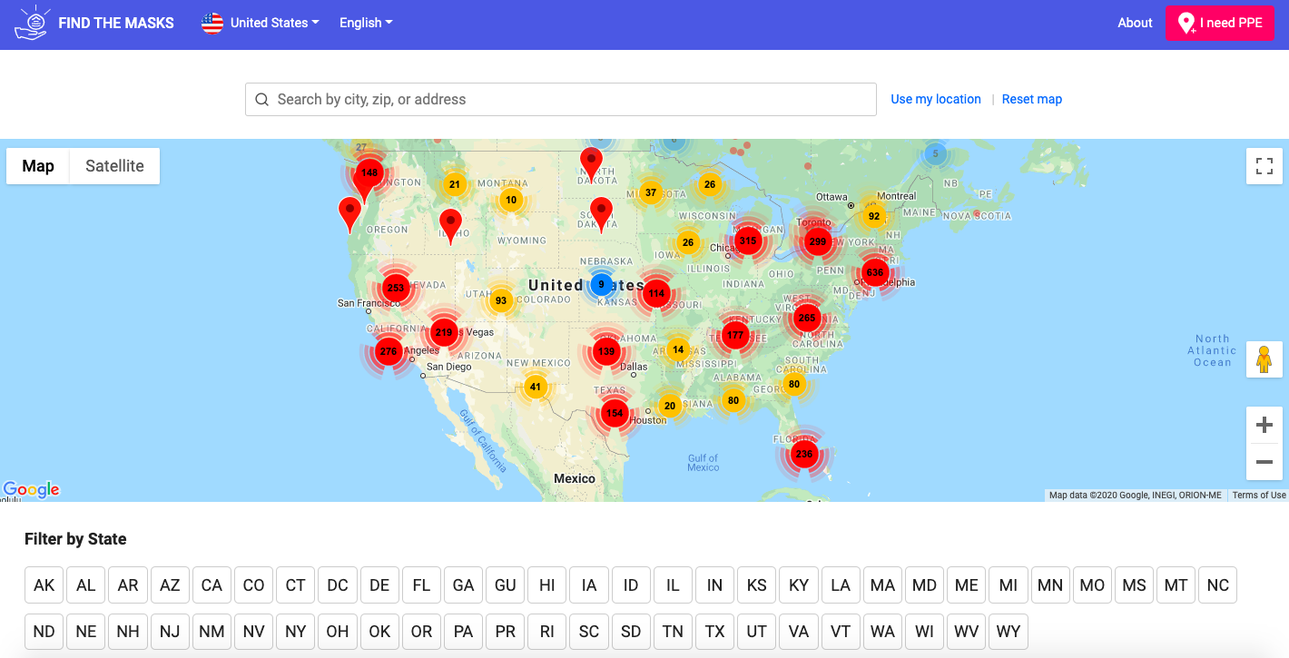Screen dimensions: 1289x658
Task: Open the 154 cluster near Houston
Action: point(614,413)
